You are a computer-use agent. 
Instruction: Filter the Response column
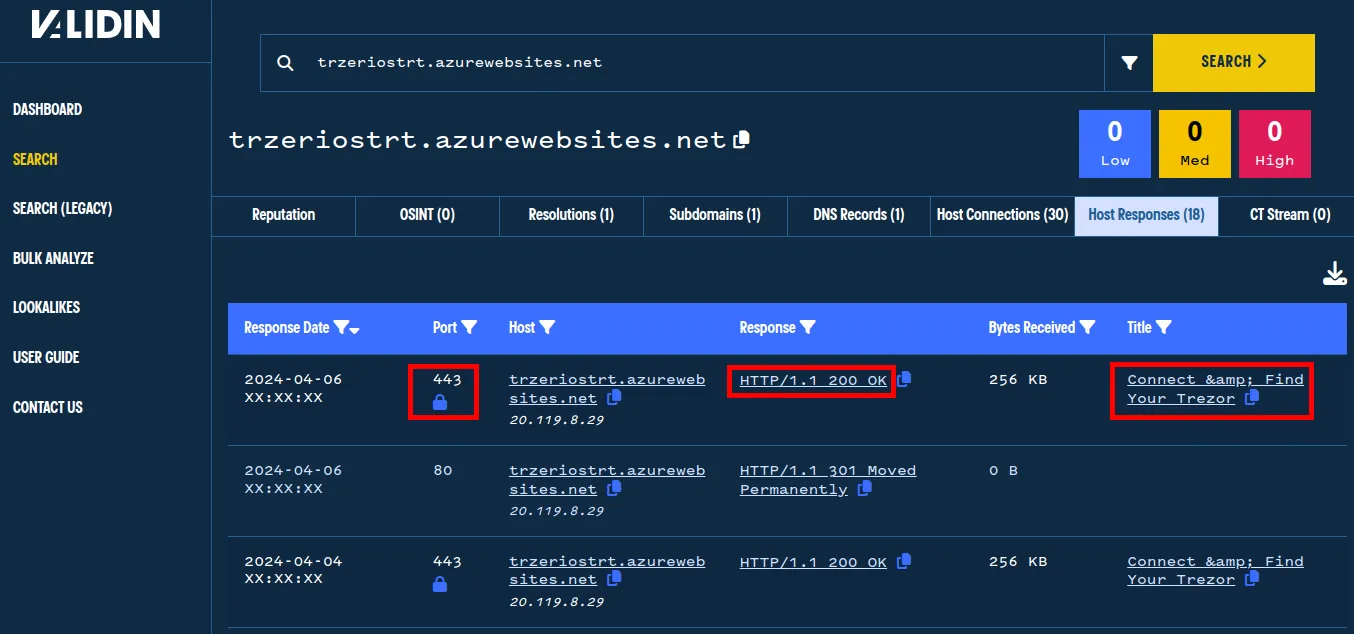(x=808, y=327)
